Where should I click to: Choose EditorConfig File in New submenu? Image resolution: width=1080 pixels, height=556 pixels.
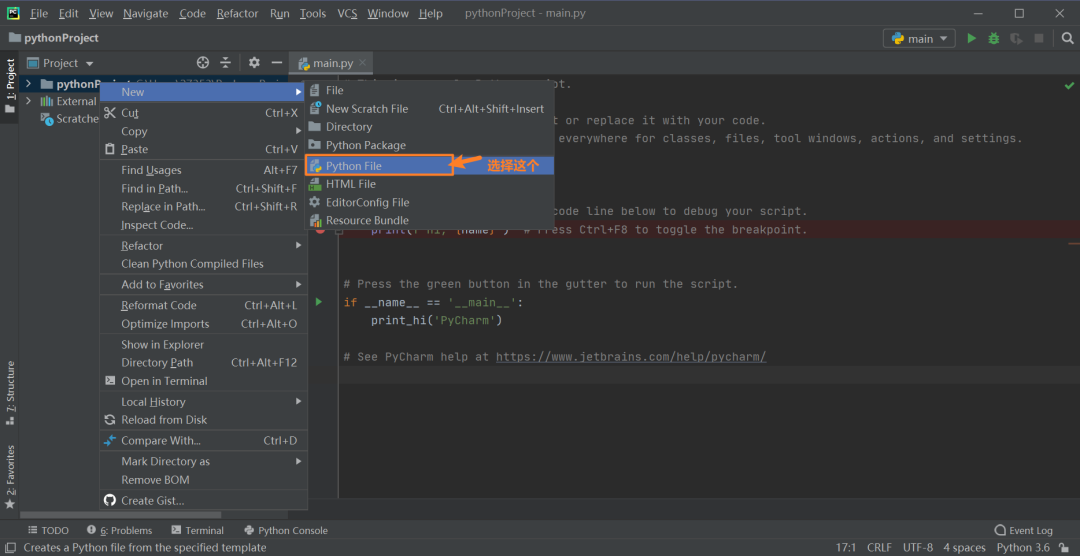429,203
